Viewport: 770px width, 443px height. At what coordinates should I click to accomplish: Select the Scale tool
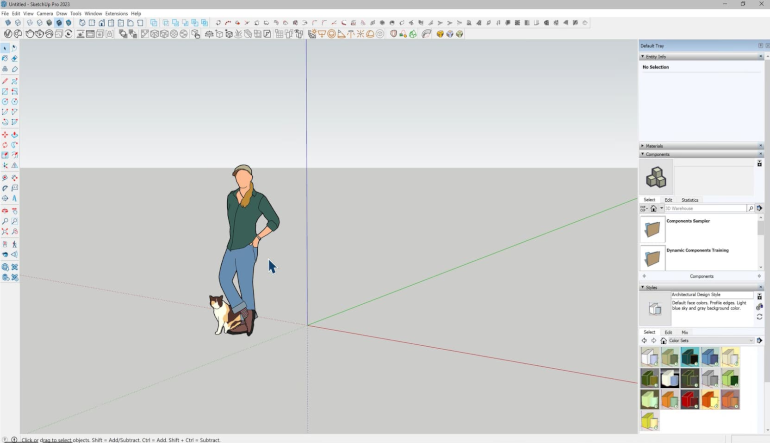pos(5,155)
